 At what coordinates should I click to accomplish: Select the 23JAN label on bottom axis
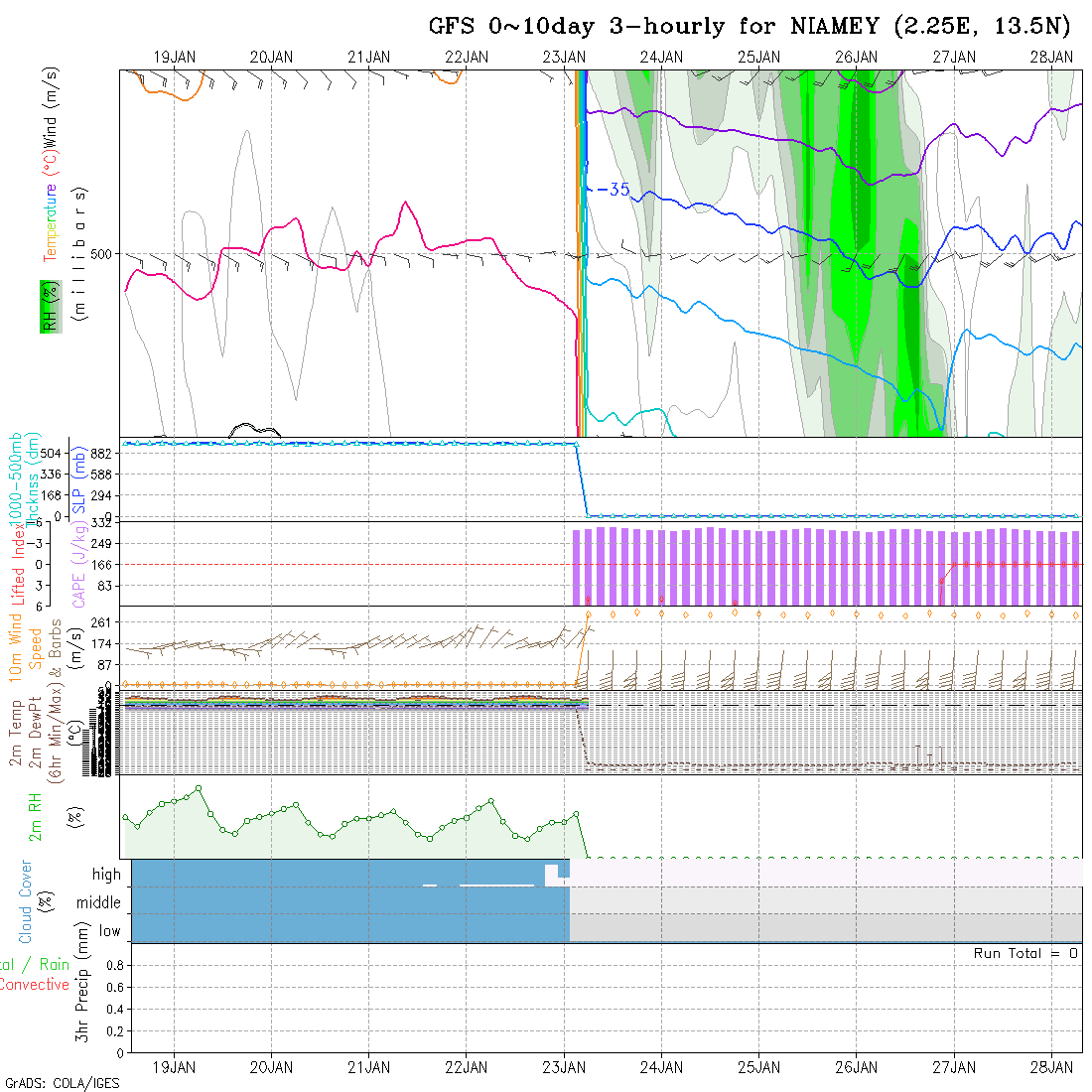(x=564, y=1067)
